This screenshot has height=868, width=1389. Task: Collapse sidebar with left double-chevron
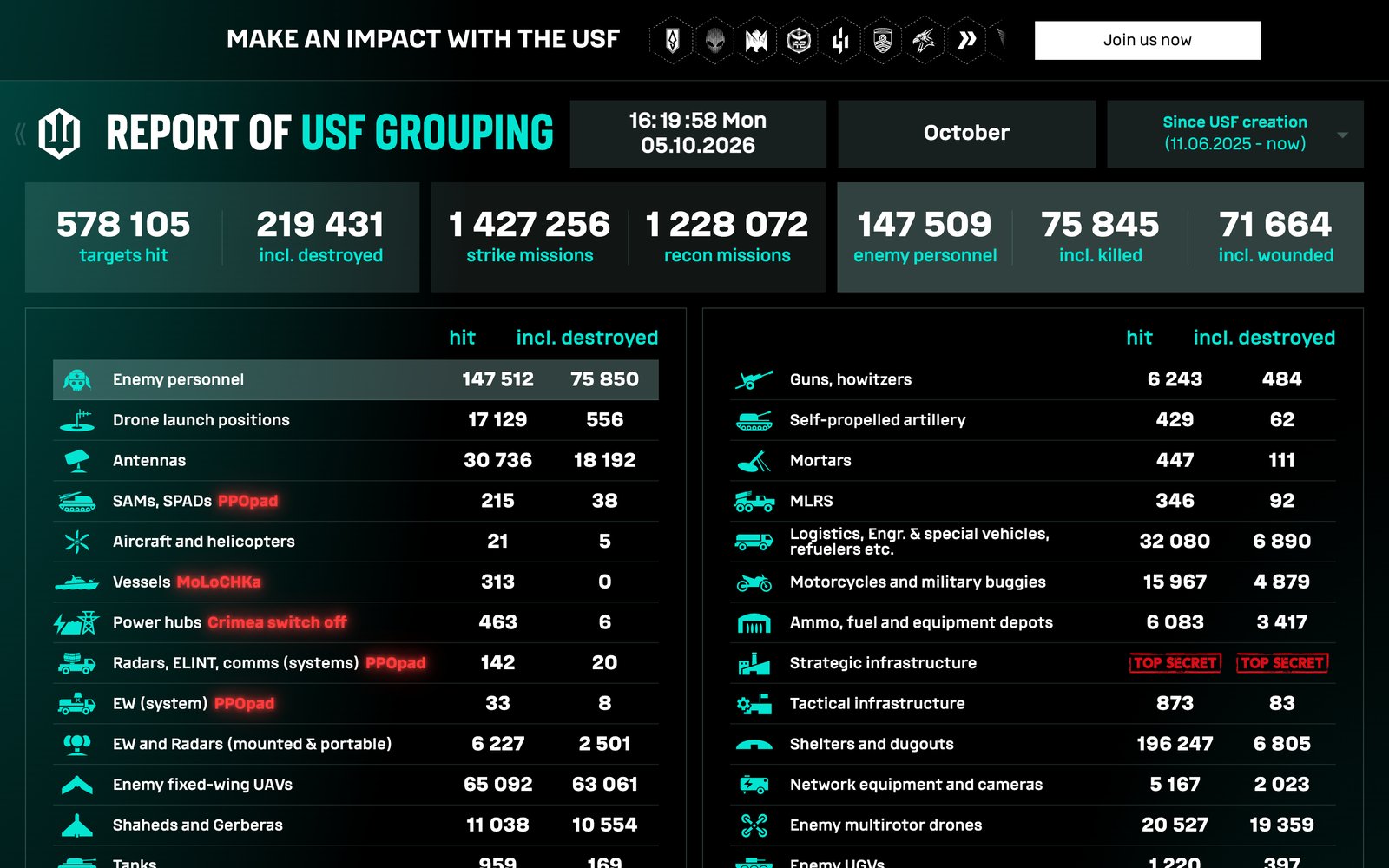pos(20,134)
